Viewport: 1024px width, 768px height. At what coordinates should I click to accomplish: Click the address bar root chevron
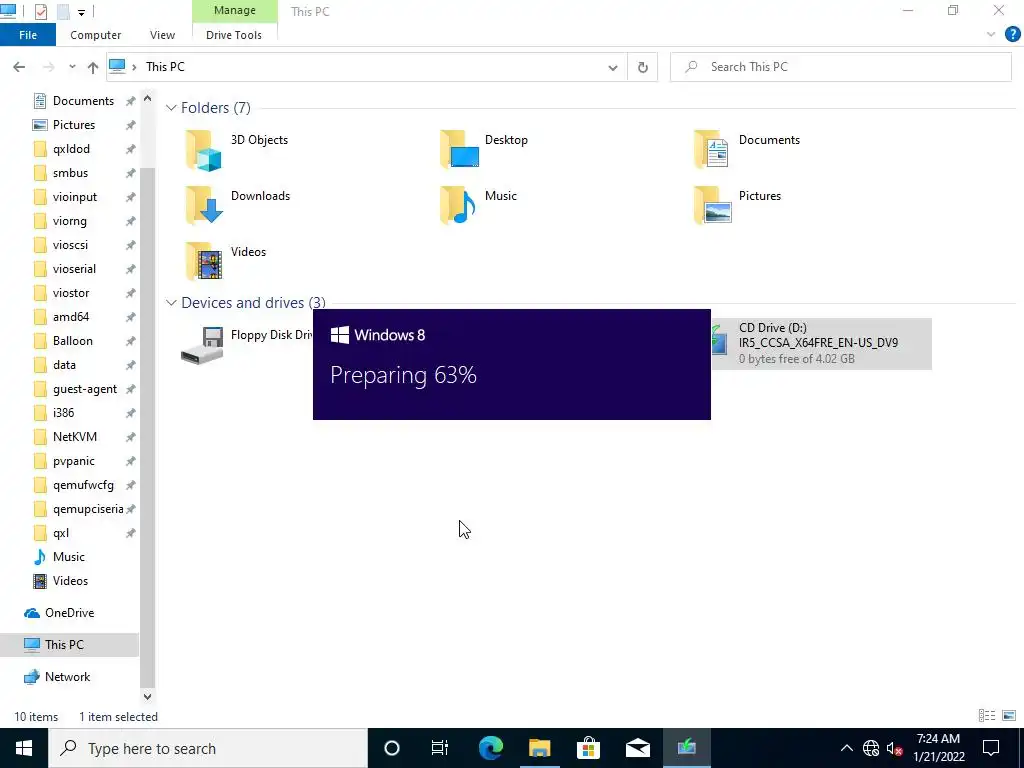[x=134, y=67]
